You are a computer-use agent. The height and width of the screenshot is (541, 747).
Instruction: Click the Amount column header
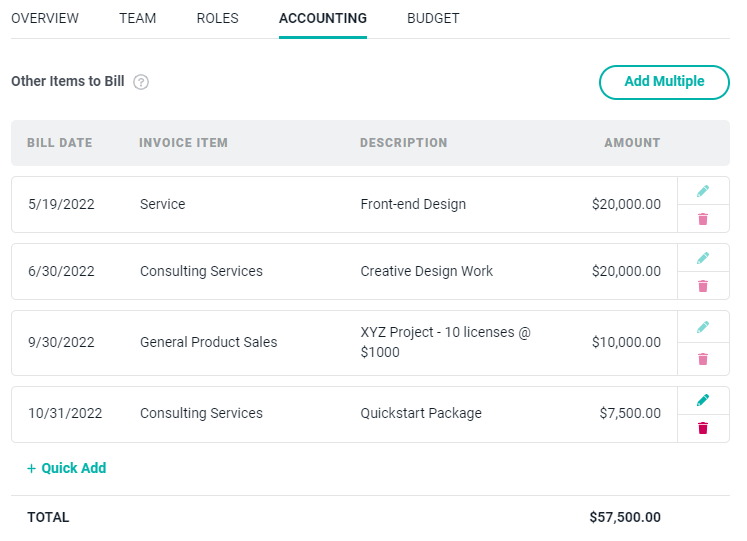pyautogui.click(x=632, y=143)
